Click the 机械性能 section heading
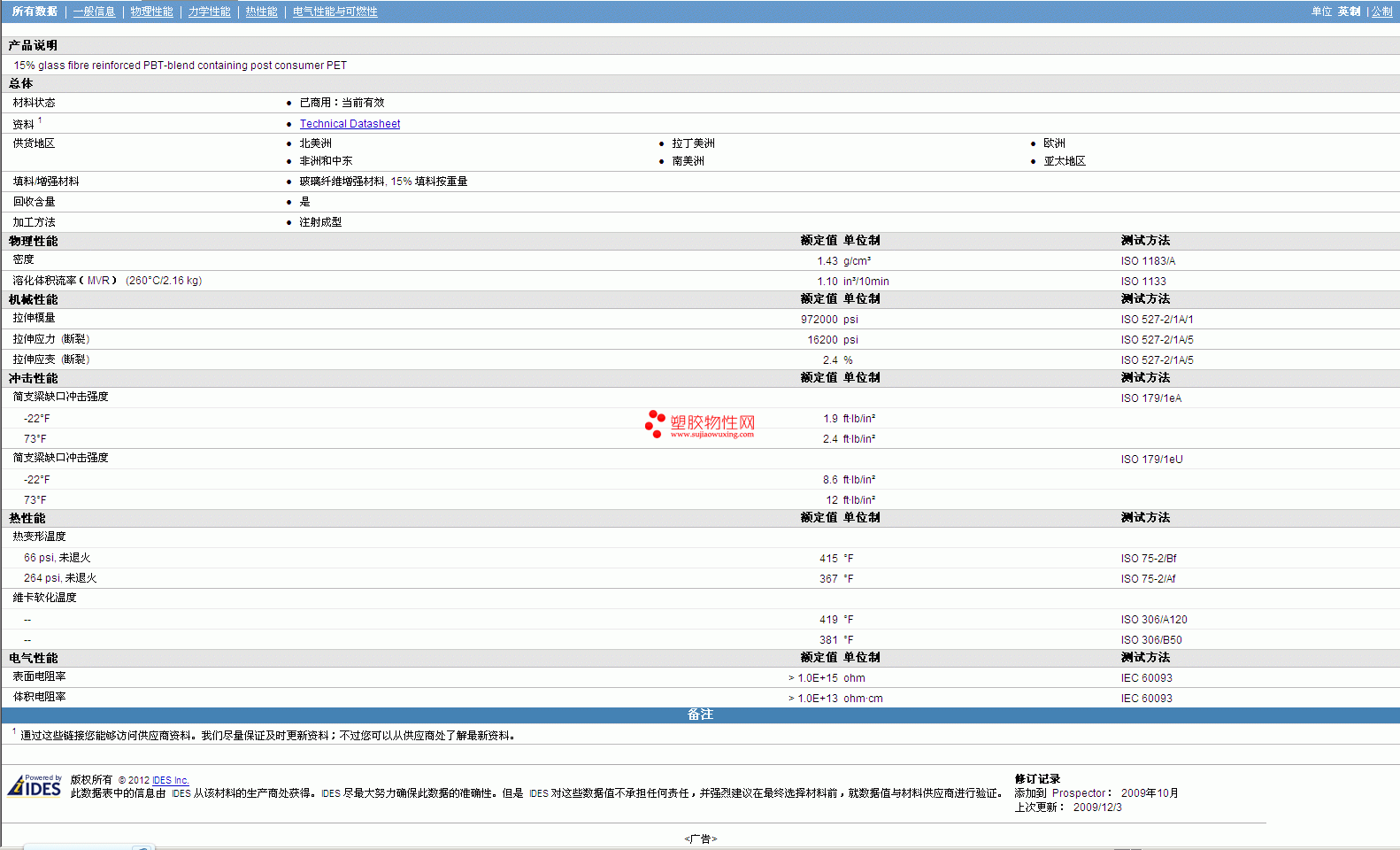Viewport: 1400px width, 850px height. [33, 299]
